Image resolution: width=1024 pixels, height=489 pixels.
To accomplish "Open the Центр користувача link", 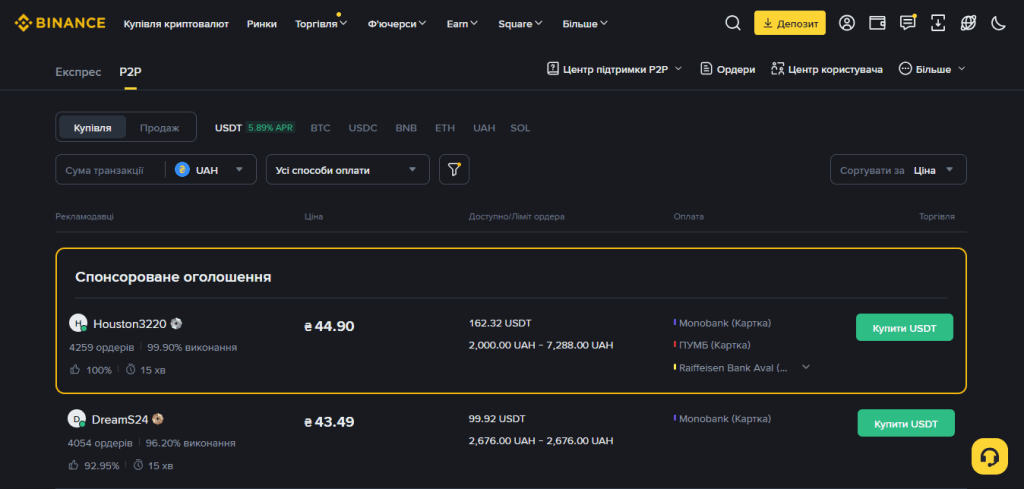I will click(835, 69).
